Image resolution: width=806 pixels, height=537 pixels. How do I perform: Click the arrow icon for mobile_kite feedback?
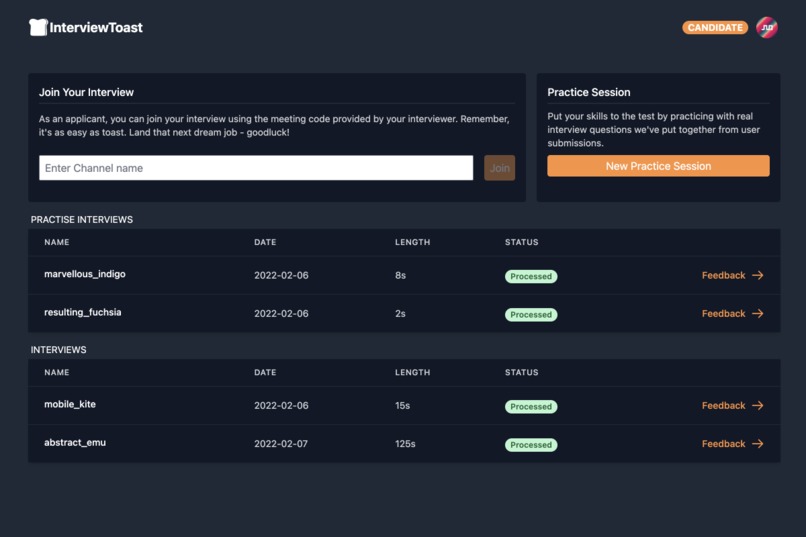click(758, 406)
